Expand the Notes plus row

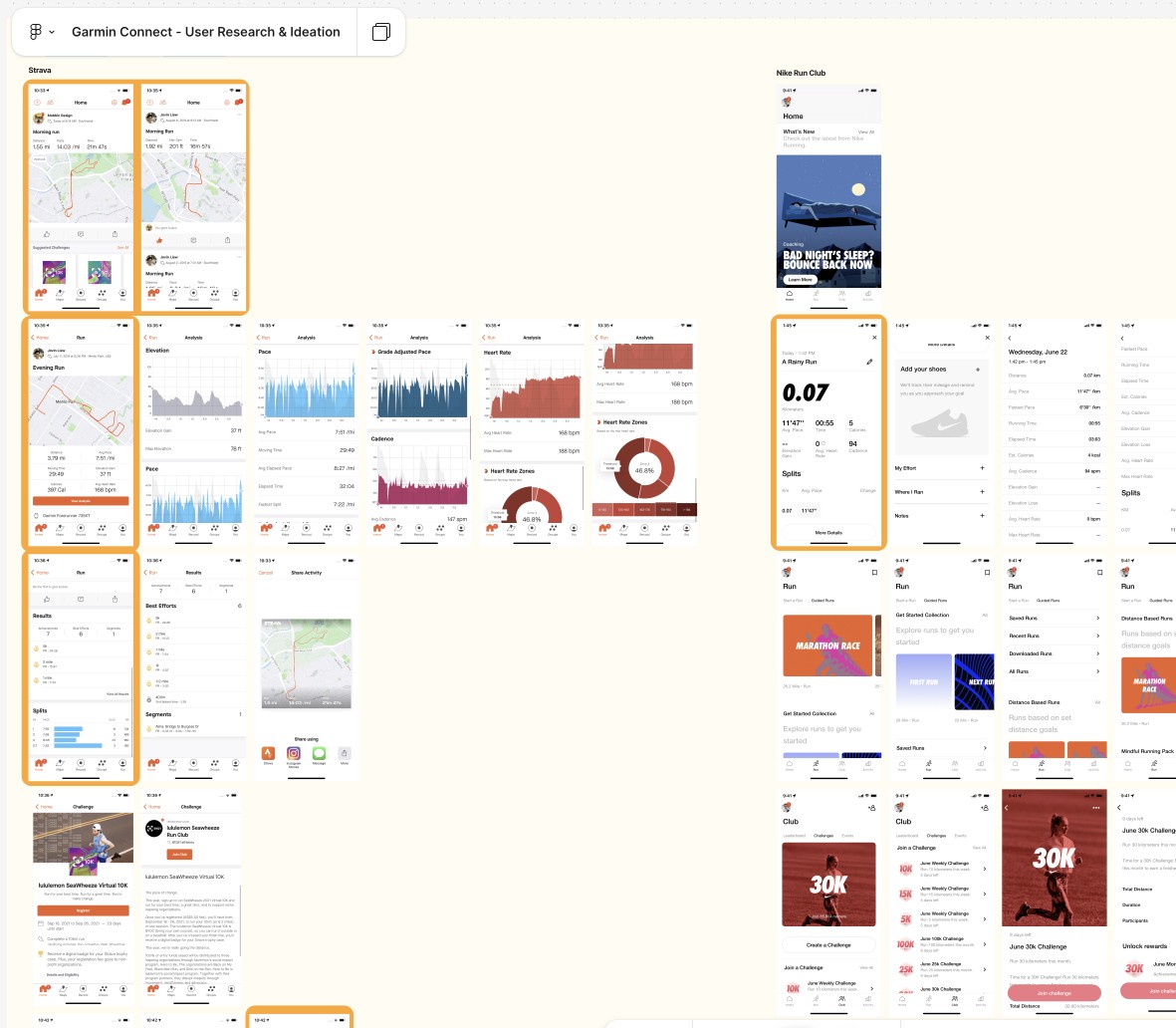point(941,516)
